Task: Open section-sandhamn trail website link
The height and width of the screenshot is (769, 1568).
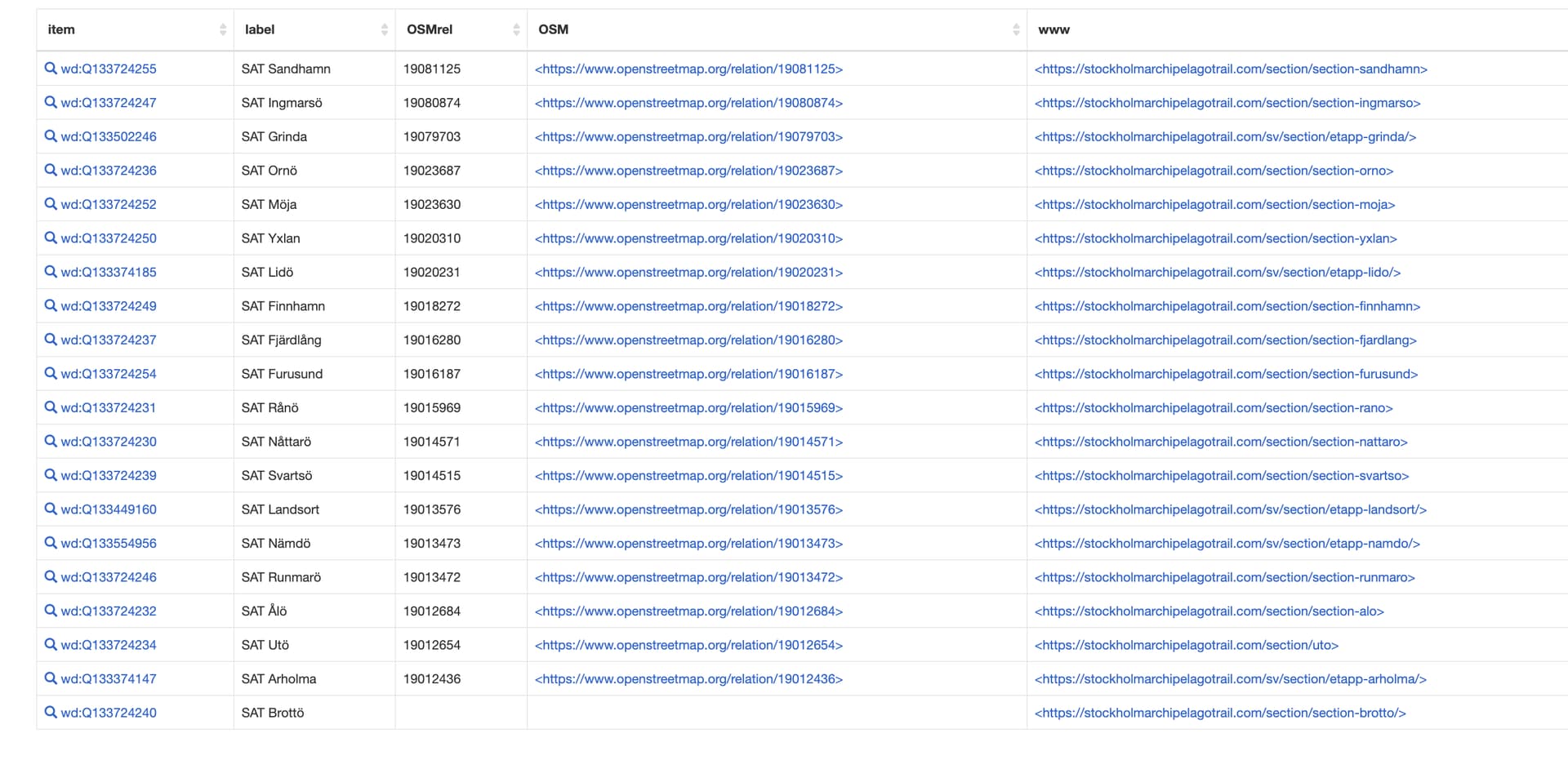Action: pos(1231,69)
